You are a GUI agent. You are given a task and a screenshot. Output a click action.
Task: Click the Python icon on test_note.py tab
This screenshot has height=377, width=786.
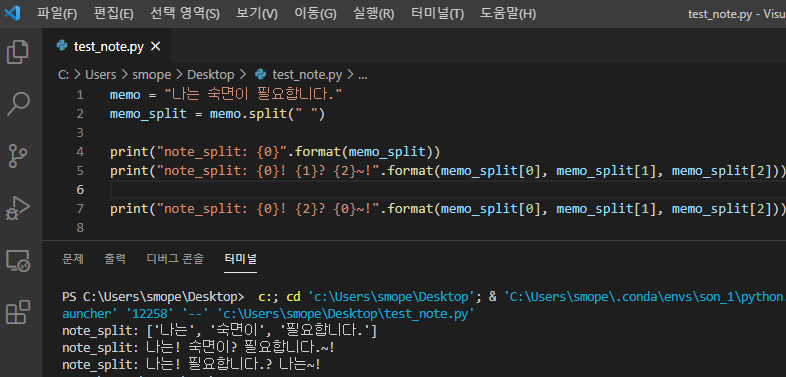62,47
